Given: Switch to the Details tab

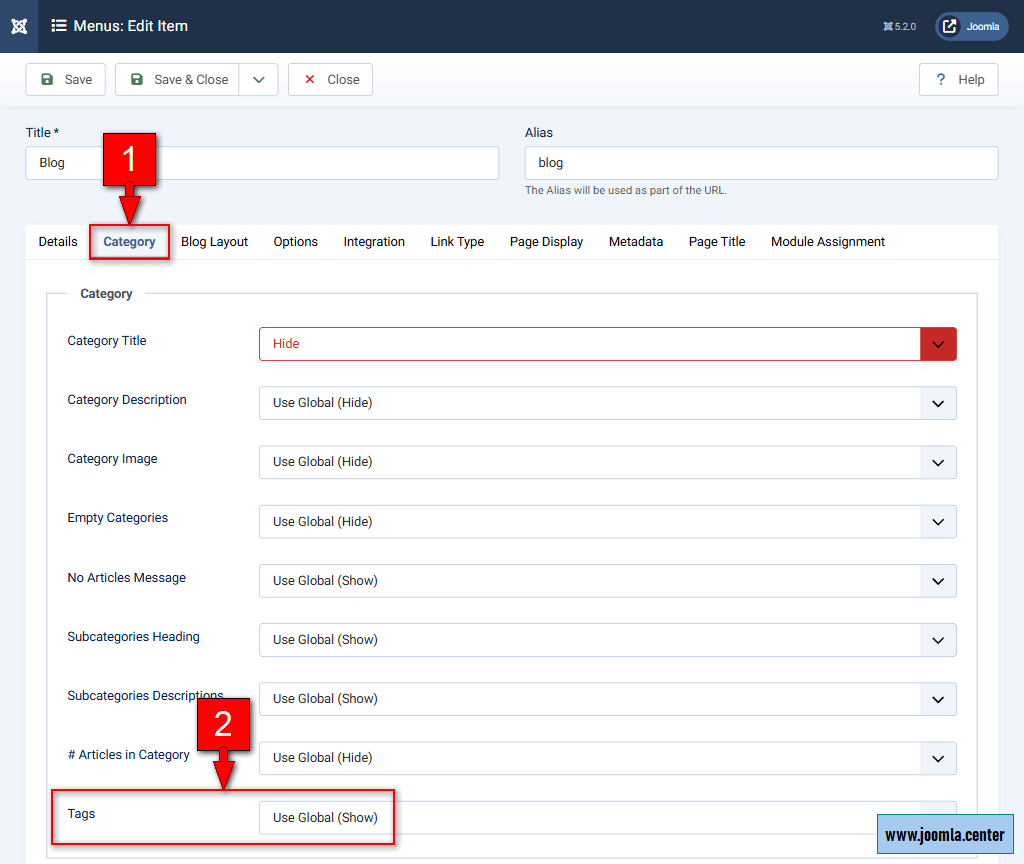Looking at the screenshot, I should pyautogui.click(x=58, y=242).
